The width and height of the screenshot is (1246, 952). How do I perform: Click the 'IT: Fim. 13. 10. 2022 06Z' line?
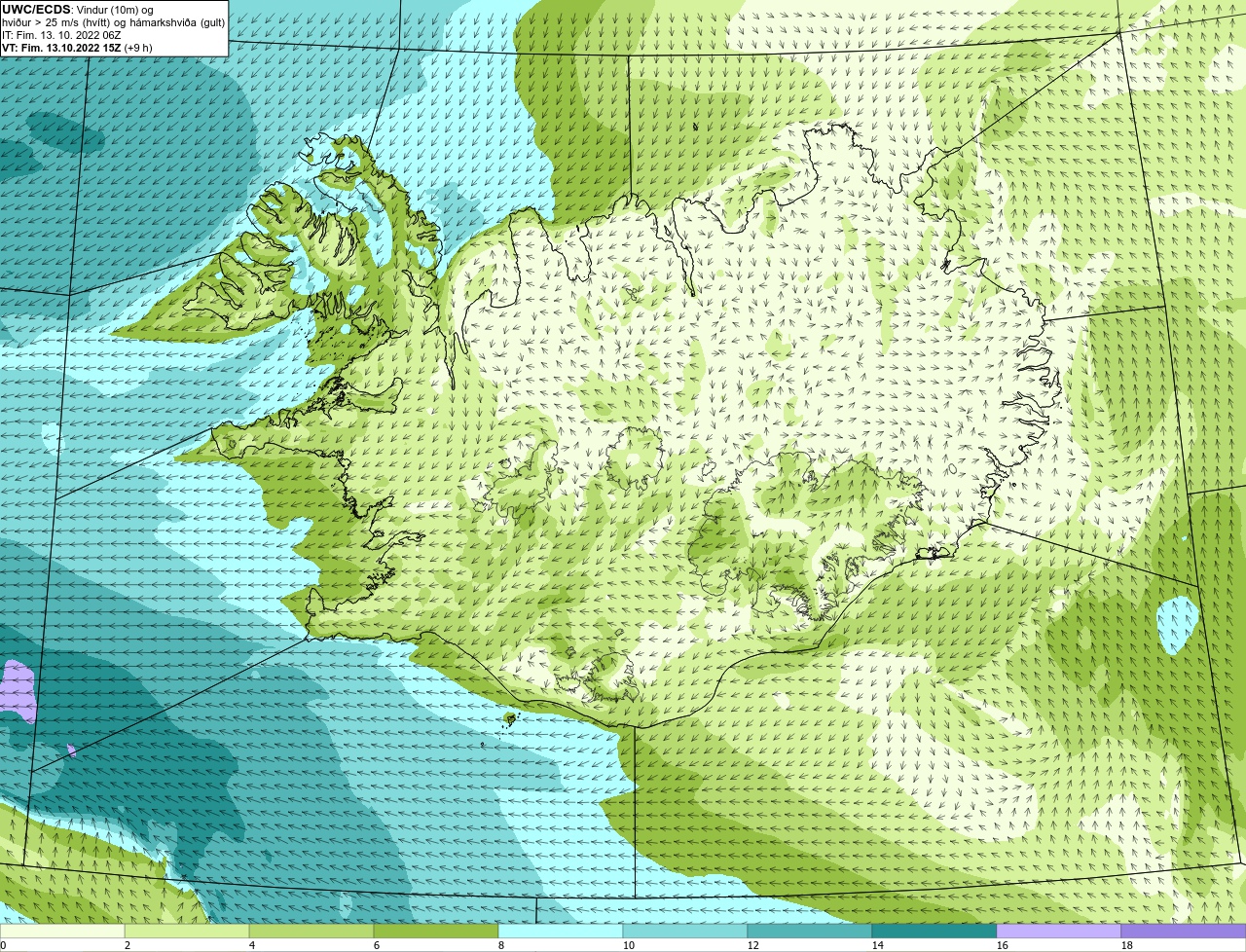pos(61,35)
